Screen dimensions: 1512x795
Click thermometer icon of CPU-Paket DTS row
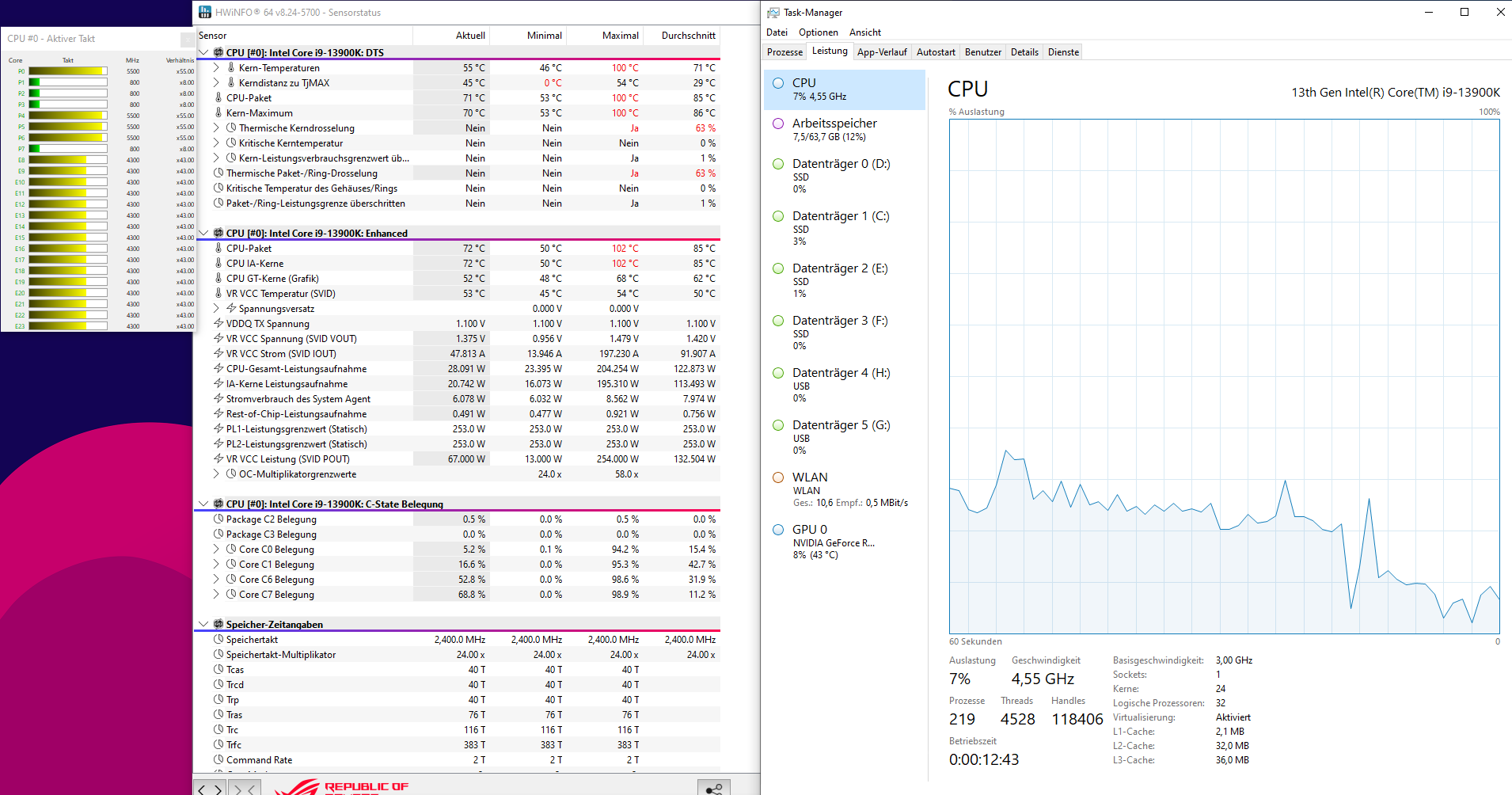(x=218, y=97)
